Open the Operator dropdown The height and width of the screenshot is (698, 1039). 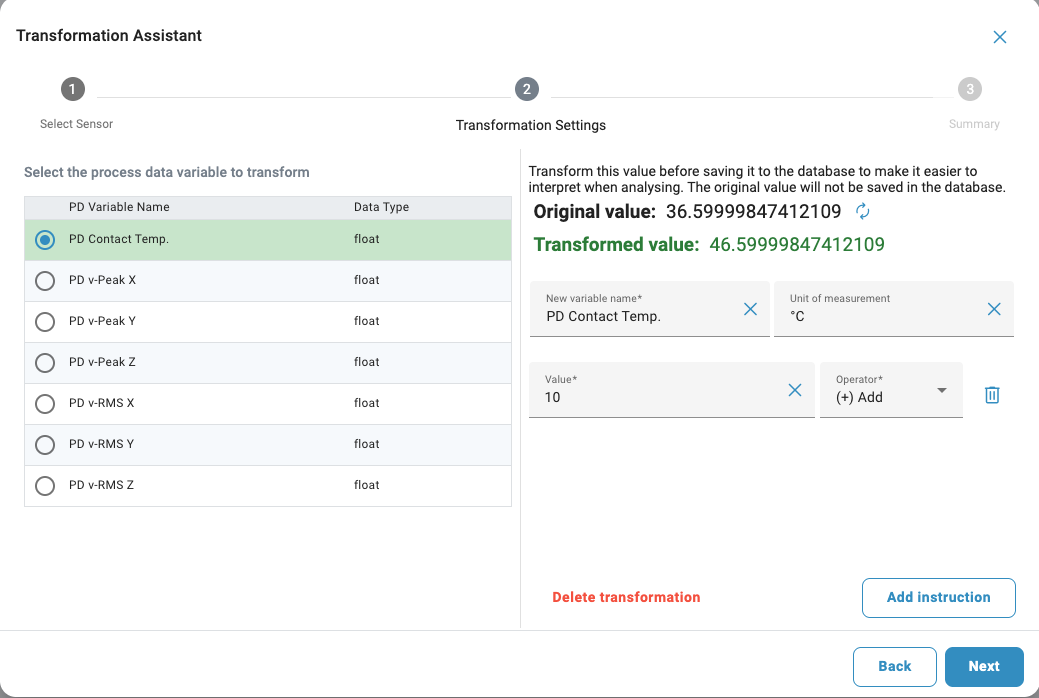click(891, 390)
